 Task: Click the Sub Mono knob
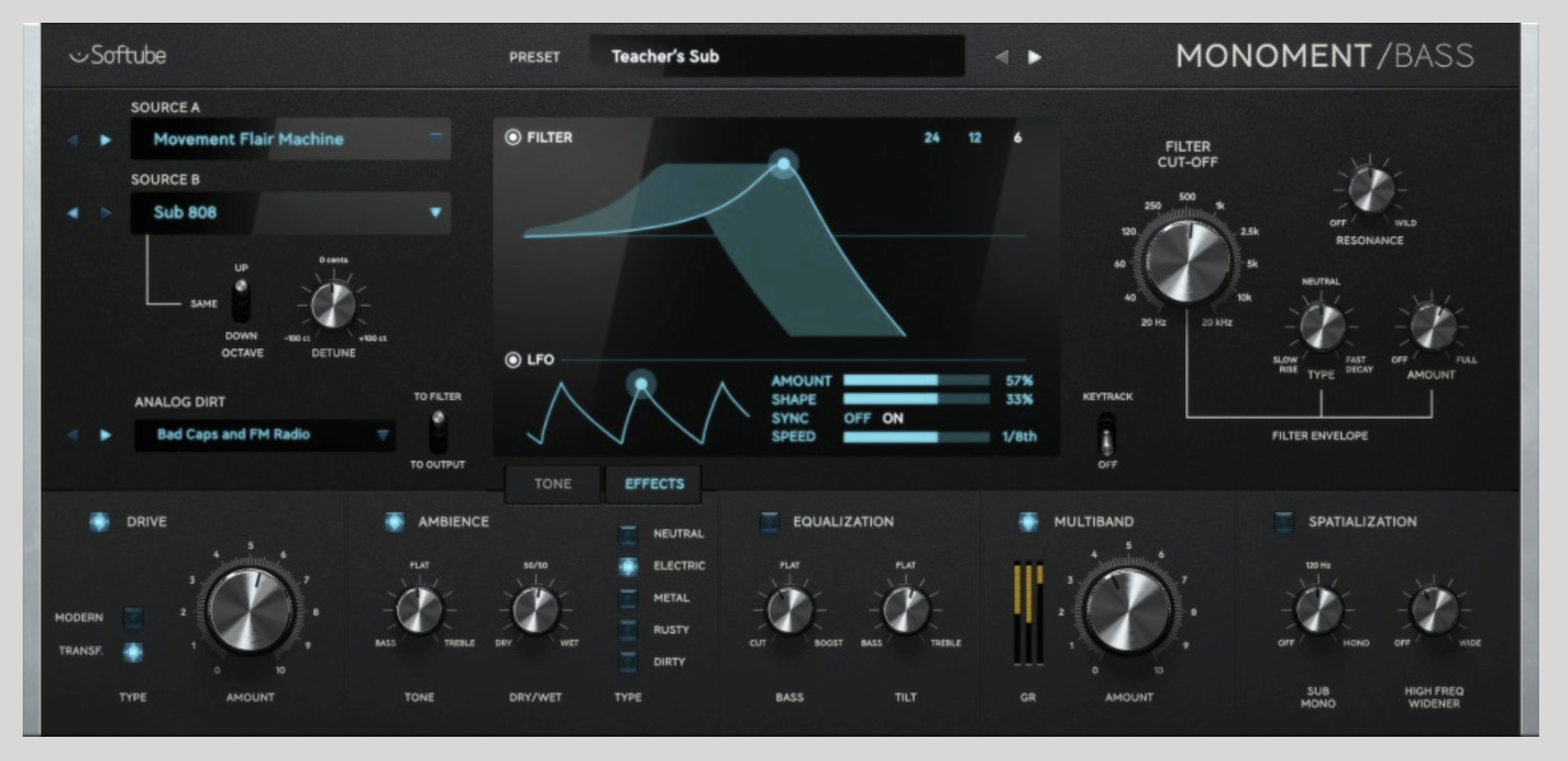1318,609
